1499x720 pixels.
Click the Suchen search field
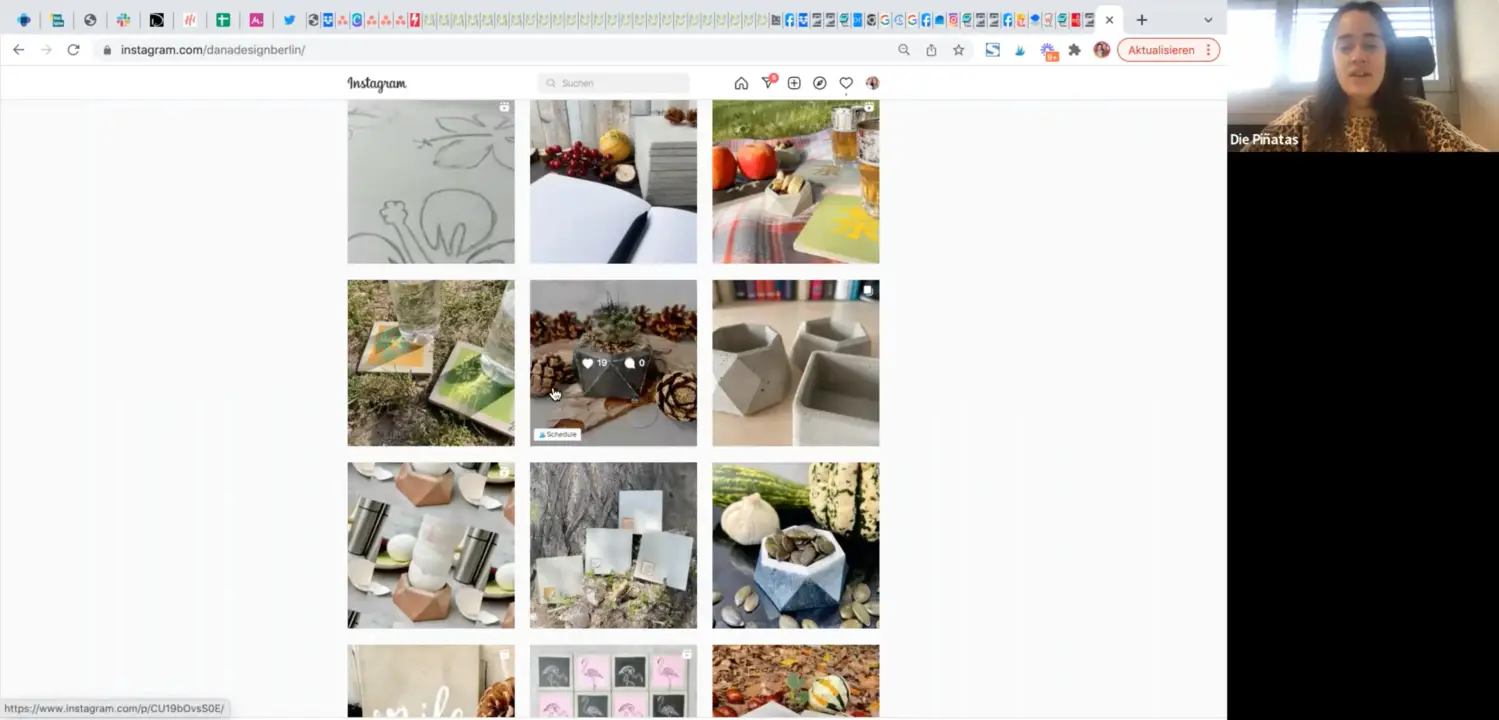pos(614,83)
